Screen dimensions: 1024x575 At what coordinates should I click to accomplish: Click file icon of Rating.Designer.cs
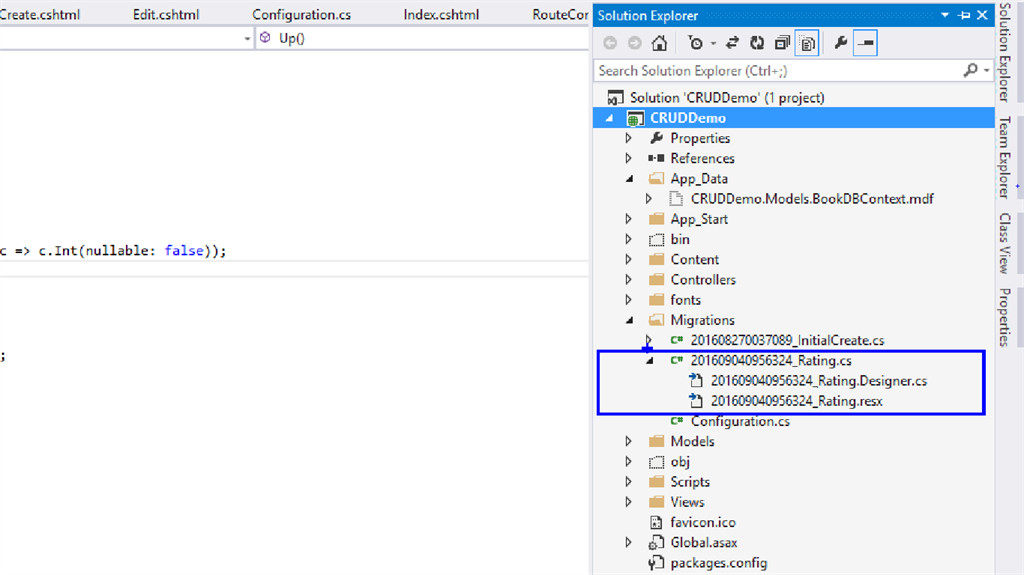pyautogui.click(x=697, y=381)
